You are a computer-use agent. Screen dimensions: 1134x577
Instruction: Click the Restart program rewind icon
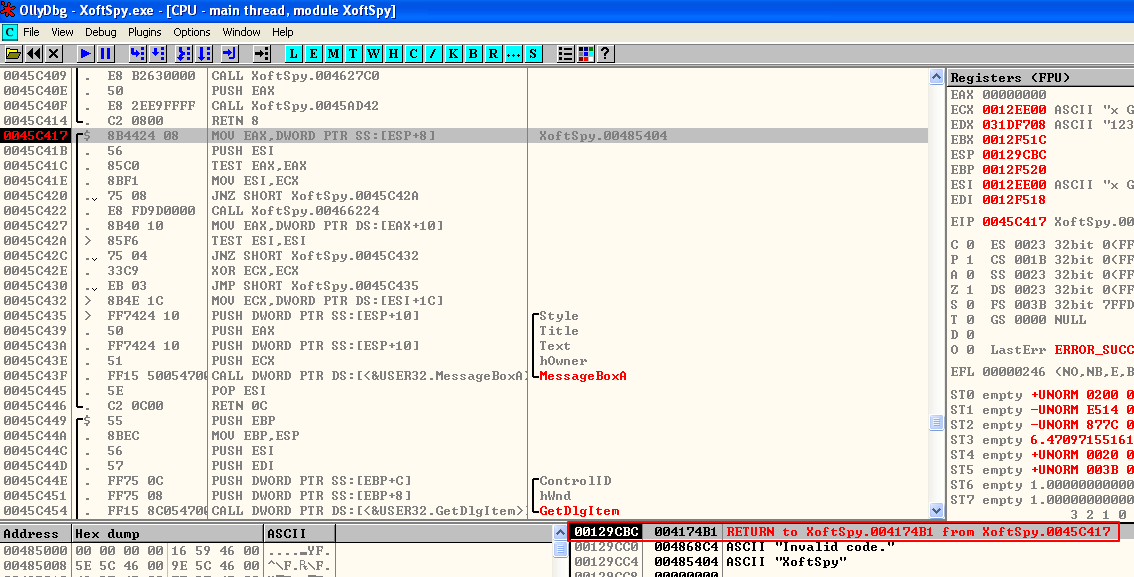[34, 54]
